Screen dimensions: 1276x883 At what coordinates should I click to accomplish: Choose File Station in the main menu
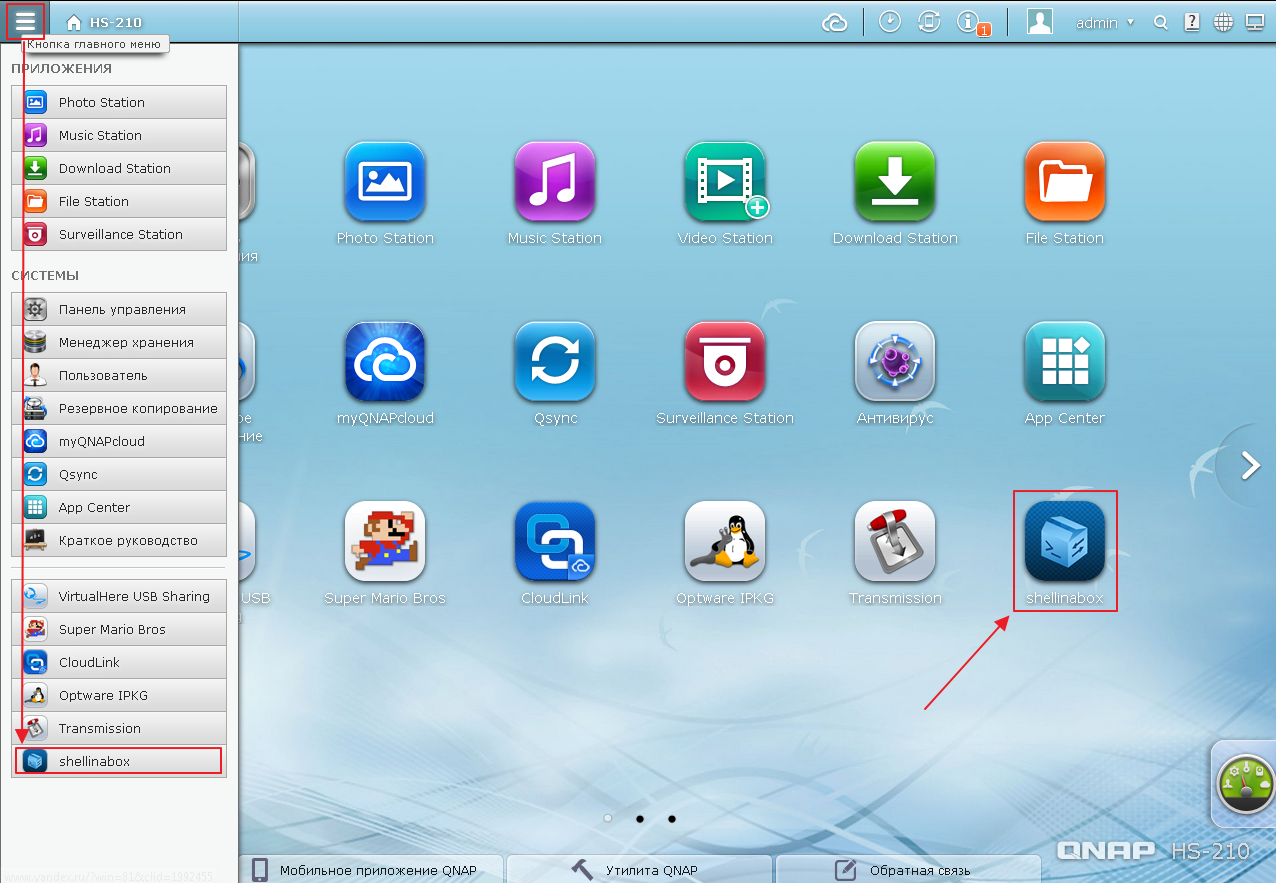119,201
